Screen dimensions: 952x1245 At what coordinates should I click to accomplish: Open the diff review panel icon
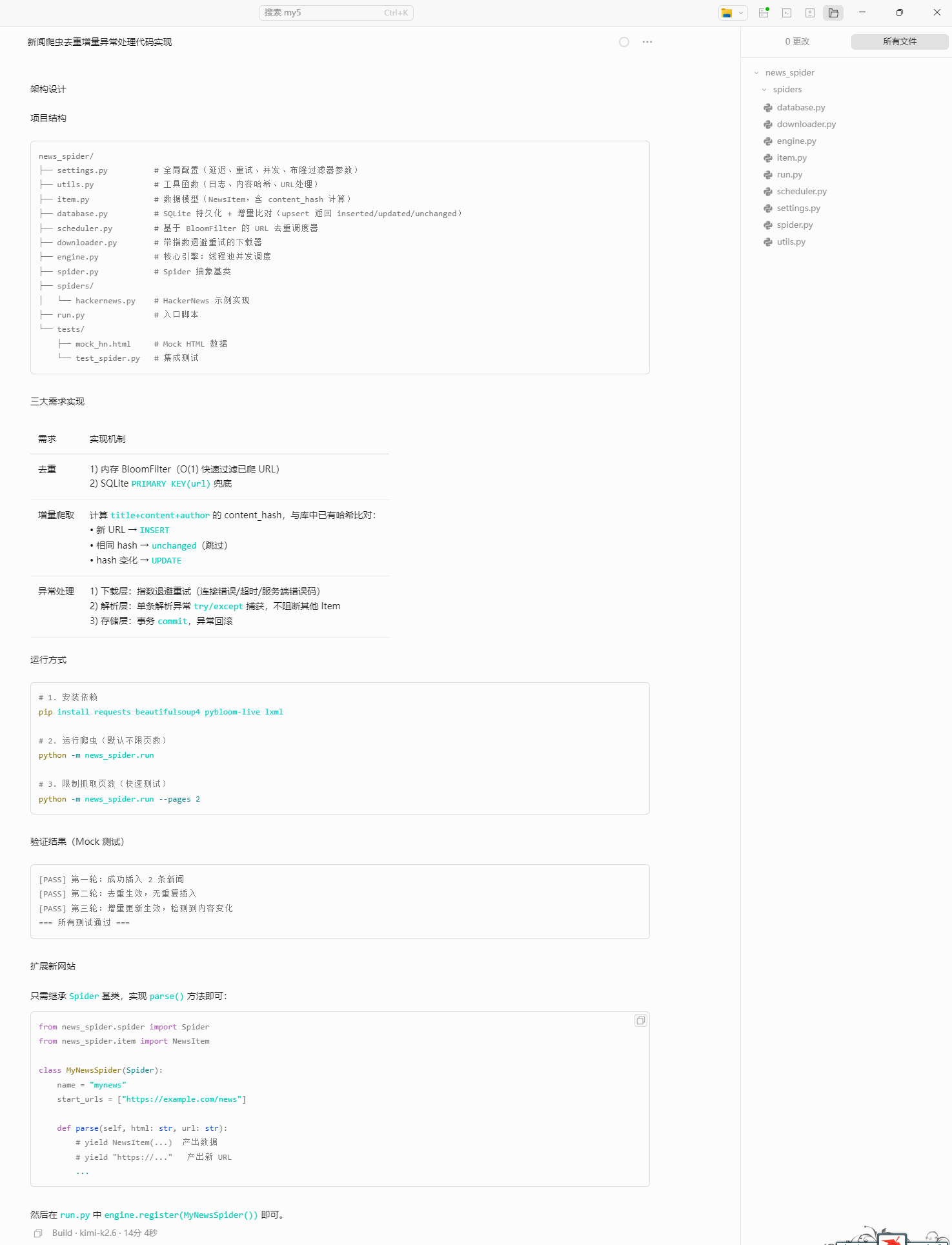click(x=810, y=13)
